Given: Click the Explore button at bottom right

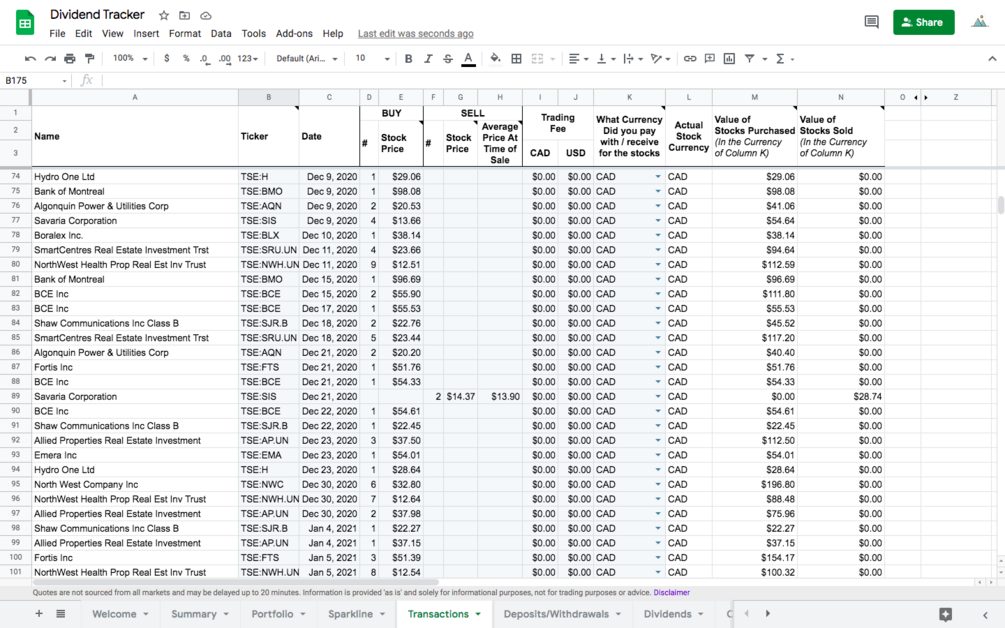Looking at the screenshot, I should click(945, 614).
